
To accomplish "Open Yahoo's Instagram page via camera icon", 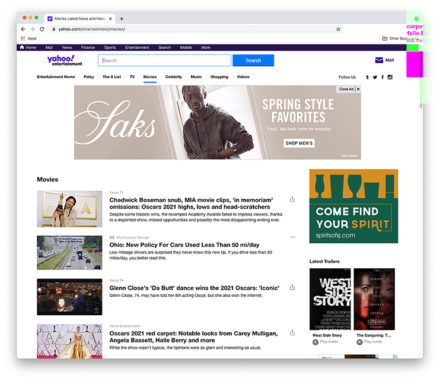I will 390,77.
